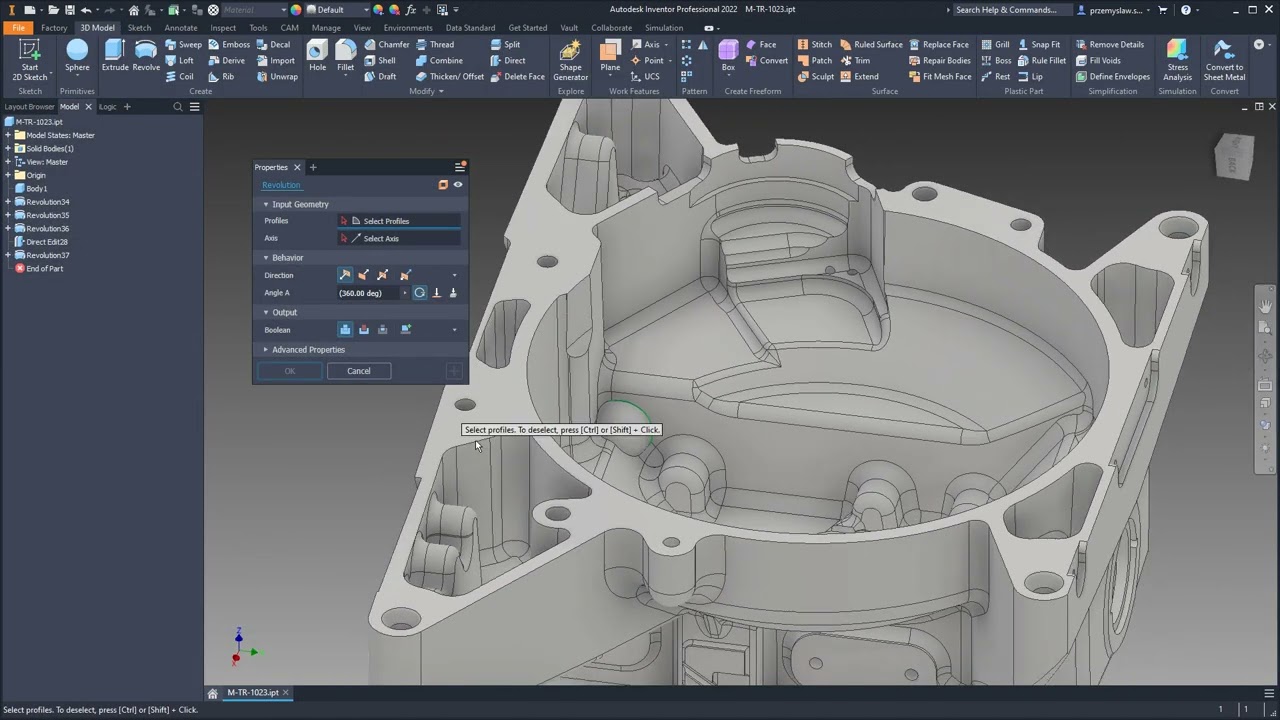Viewport: 1280px width, 720px height.
Task: Start the Revolve tool
Action: [x=146, y=56]
